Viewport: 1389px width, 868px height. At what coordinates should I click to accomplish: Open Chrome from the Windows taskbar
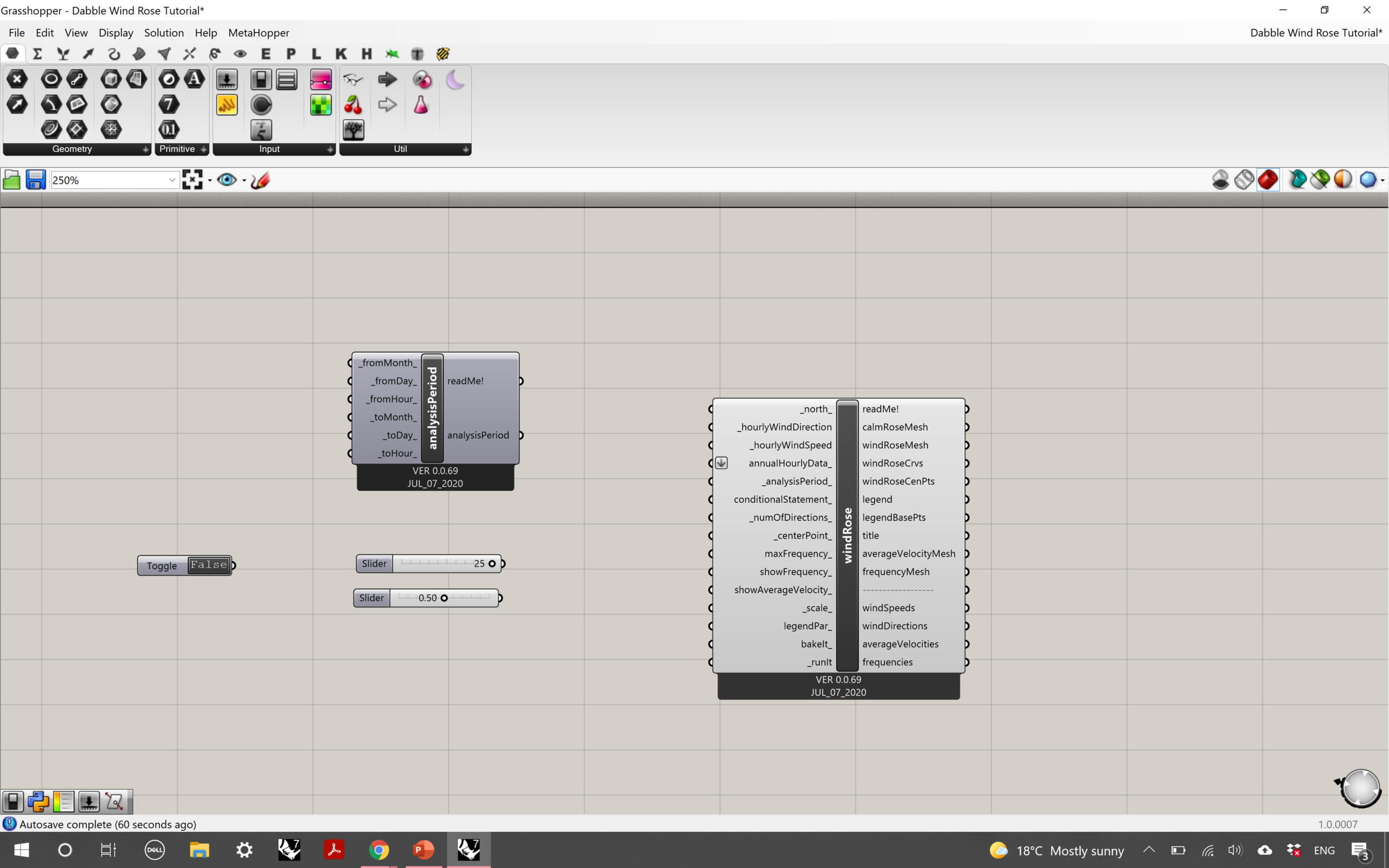378,850
